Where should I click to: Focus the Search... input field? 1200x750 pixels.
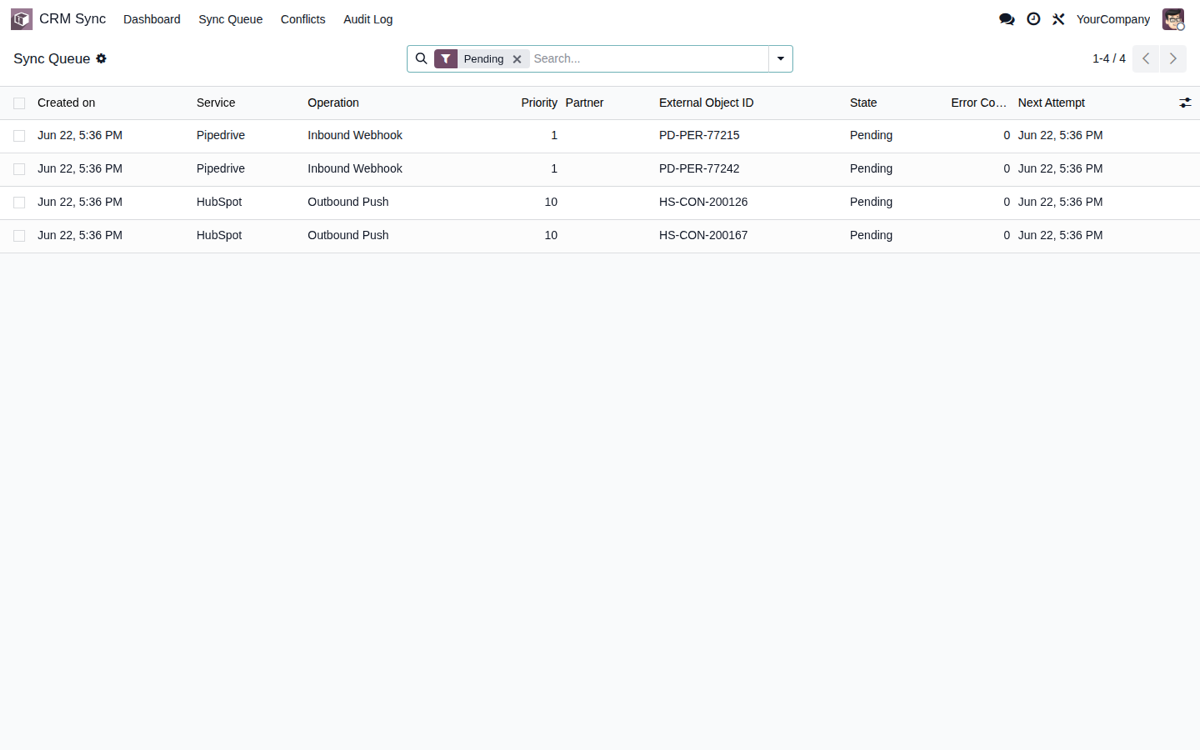648,59
